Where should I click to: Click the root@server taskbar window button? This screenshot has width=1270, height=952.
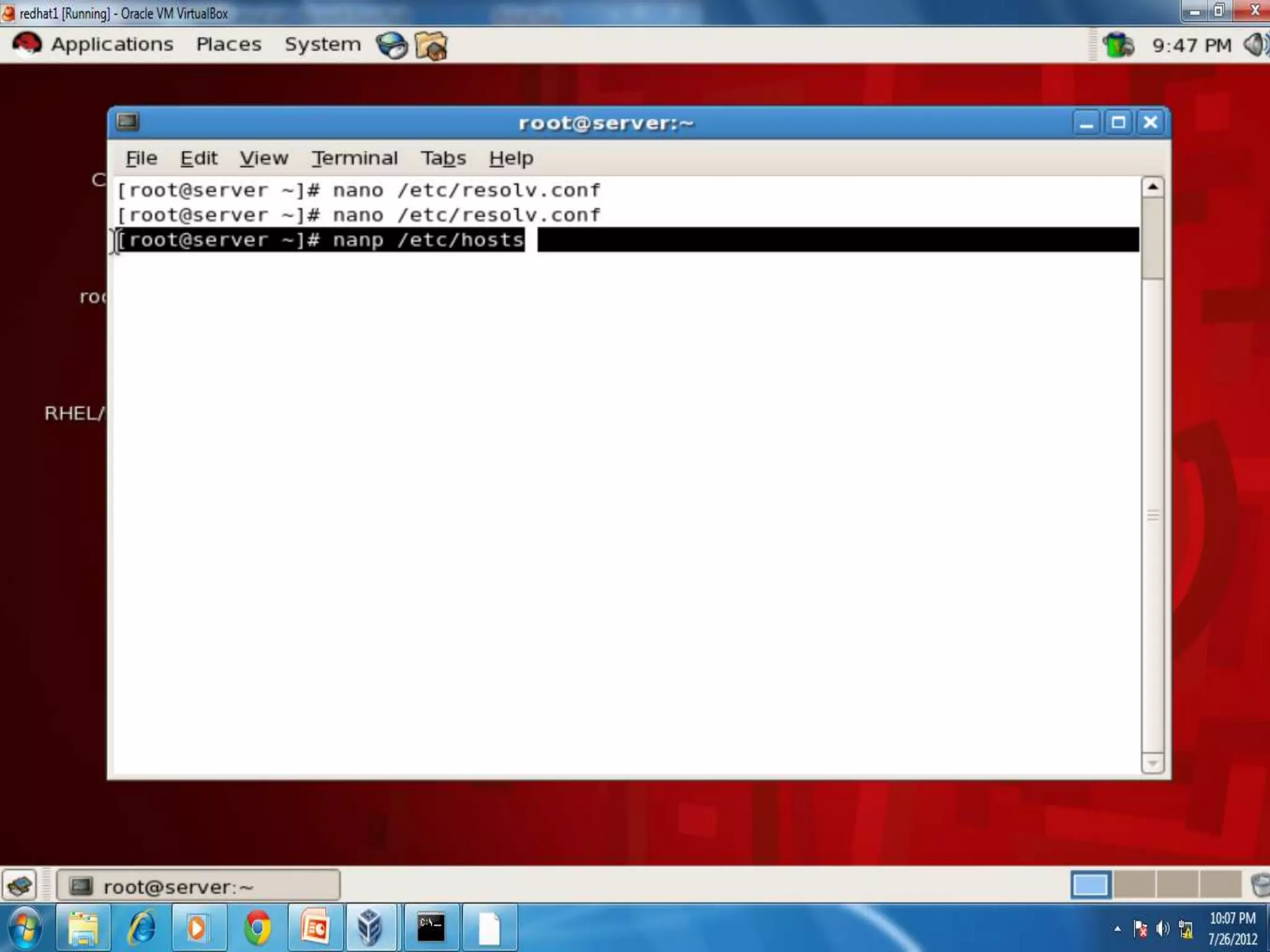click(198, 886)
